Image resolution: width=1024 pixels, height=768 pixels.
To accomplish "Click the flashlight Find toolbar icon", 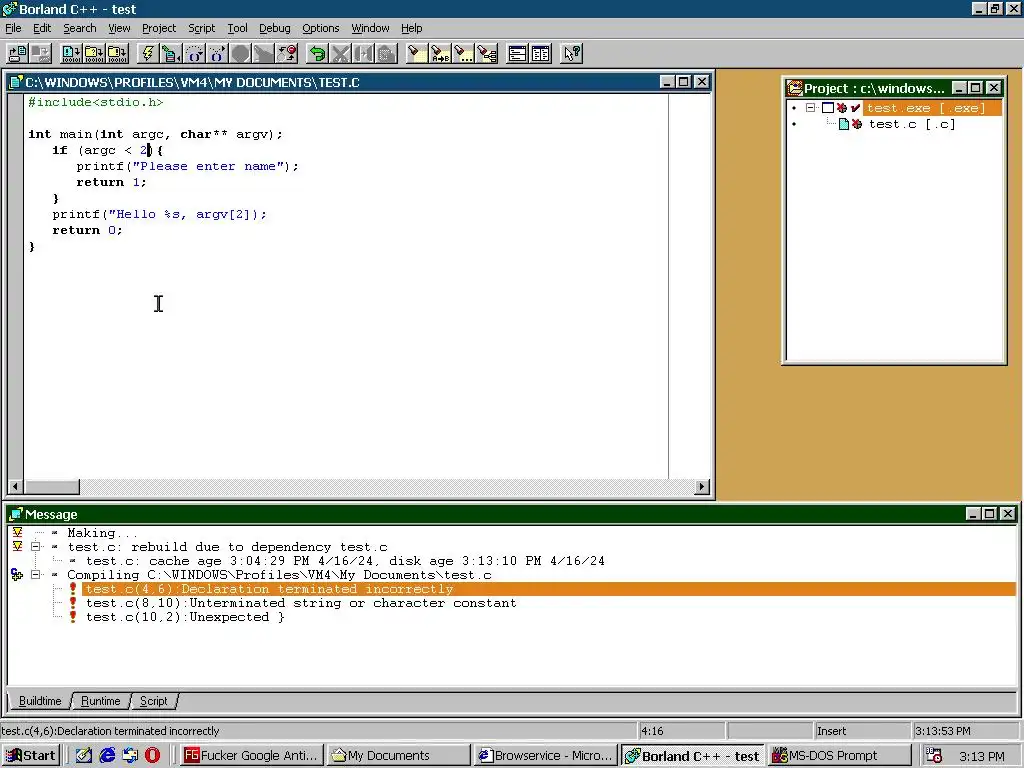I will [x=417, y=54].
